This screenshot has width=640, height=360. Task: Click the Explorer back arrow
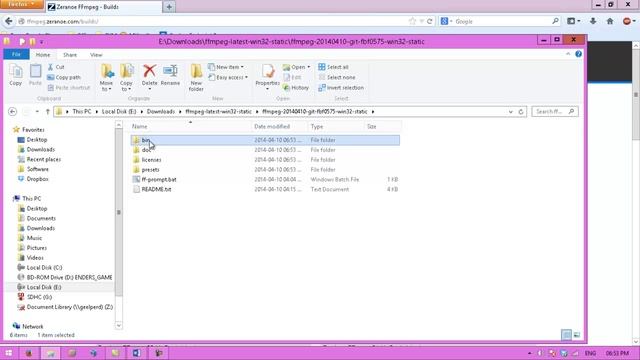[13, 111]
